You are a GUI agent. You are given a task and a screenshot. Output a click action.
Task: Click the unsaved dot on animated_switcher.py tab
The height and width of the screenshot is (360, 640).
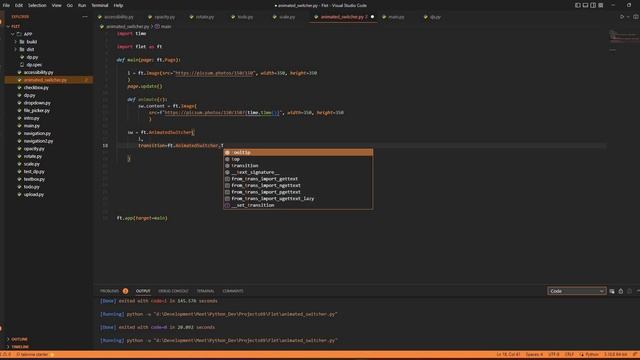click(x=372, y=17)
